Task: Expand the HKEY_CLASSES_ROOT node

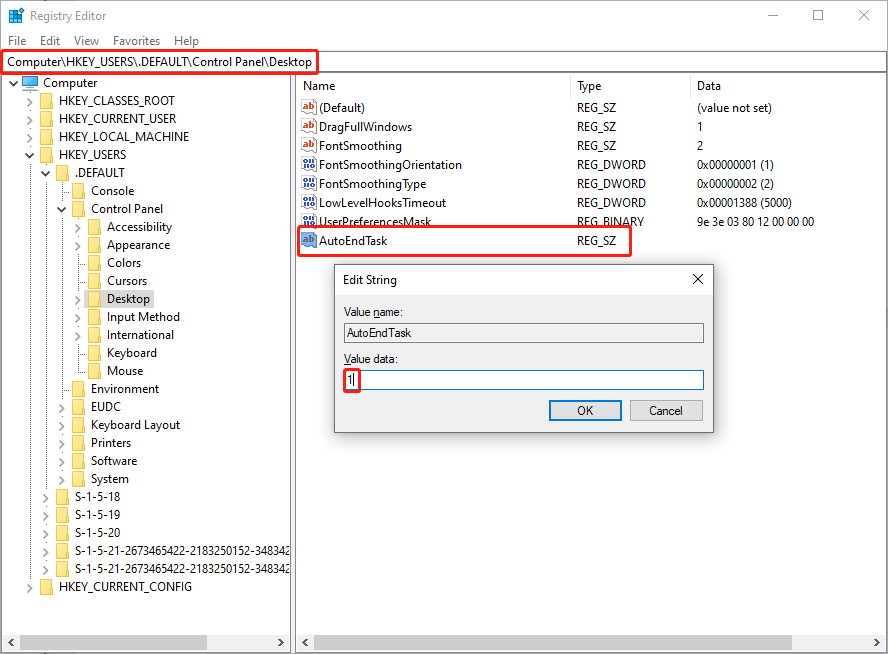Action: tap(29, 101)
